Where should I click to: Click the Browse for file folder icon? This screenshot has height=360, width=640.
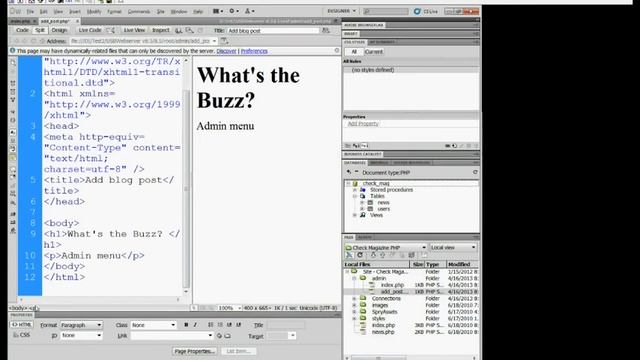pos(228,336)
